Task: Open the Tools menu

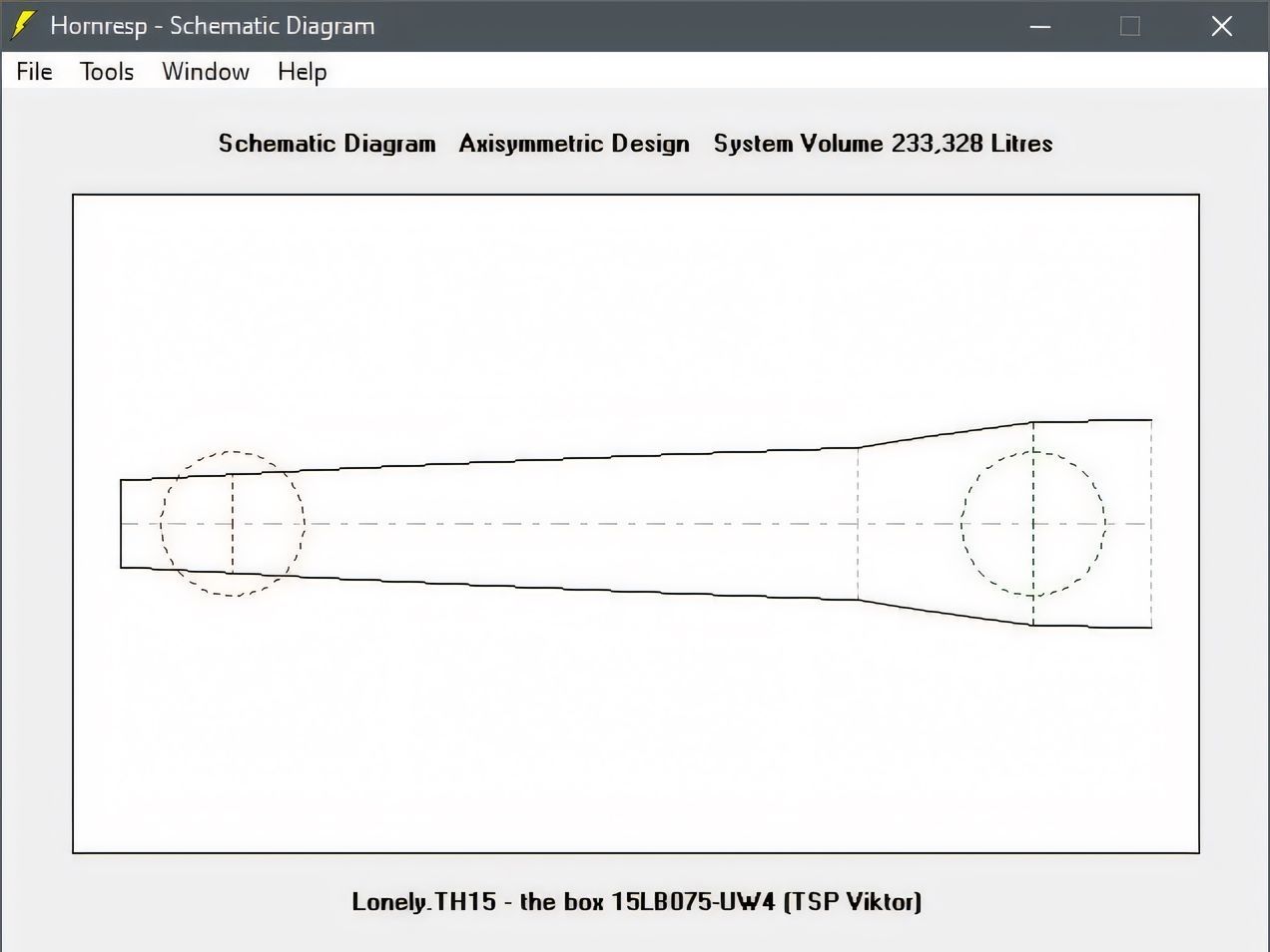Action: [107, 72]
